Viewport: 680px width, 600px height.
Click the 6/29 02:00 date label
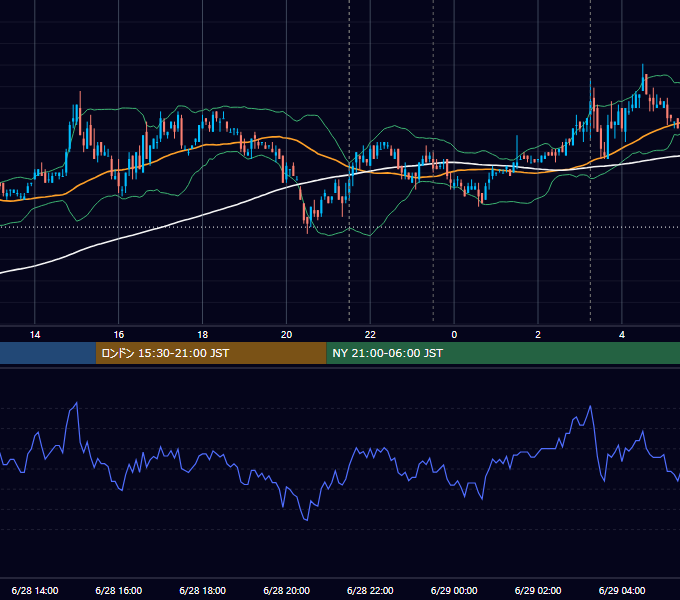pos(538,590)
